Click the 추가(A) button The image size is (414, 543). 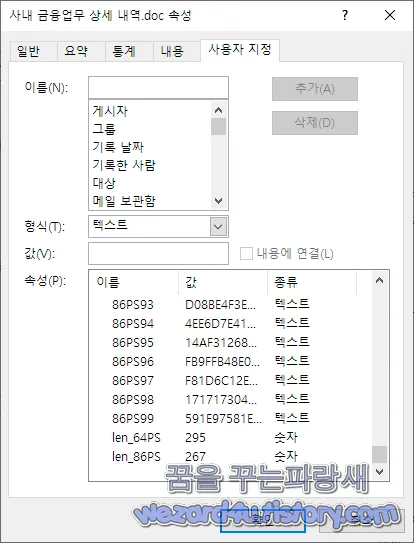click(x=315, y=89)
